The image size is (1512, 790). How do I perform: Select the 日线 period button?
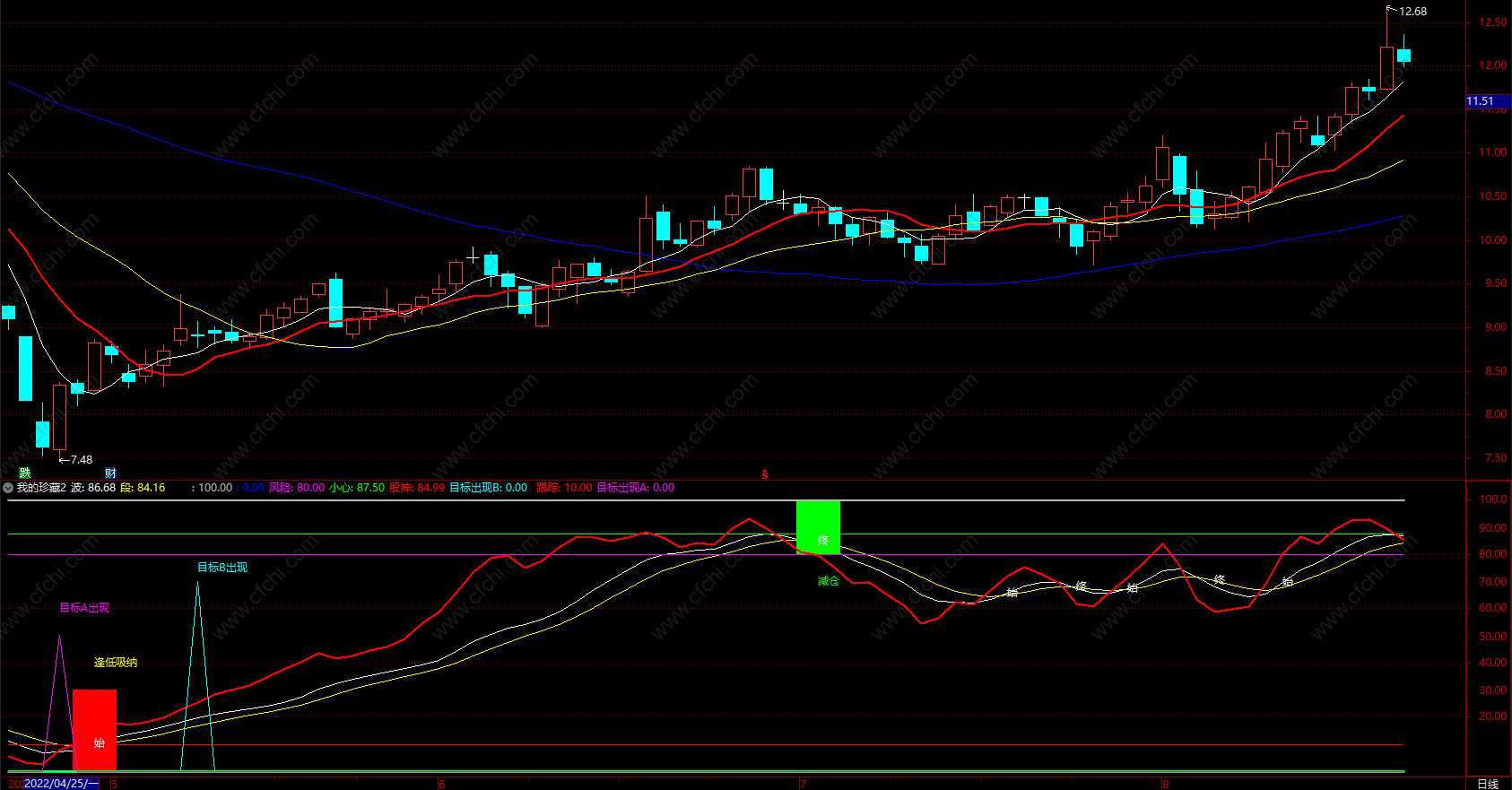coord(1487,784)
